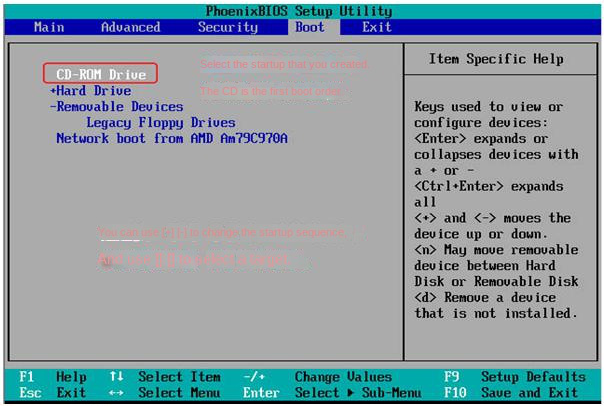Select the Boot tab
Screen dimensions: 604x406
310,27
